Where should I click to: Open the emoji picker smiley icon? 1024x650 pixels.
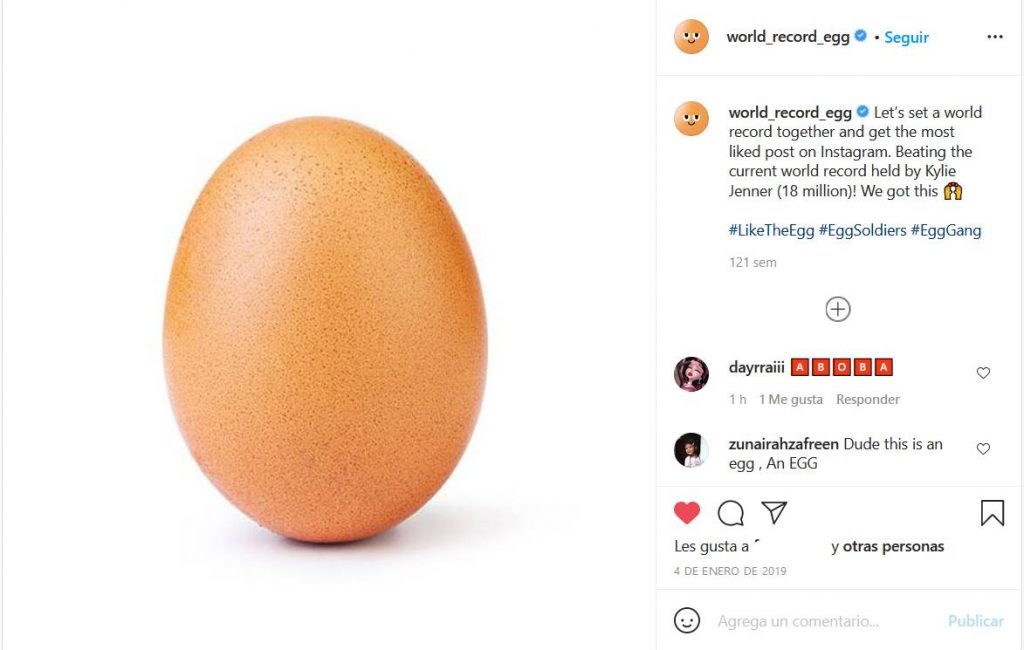tap(687, 621)
